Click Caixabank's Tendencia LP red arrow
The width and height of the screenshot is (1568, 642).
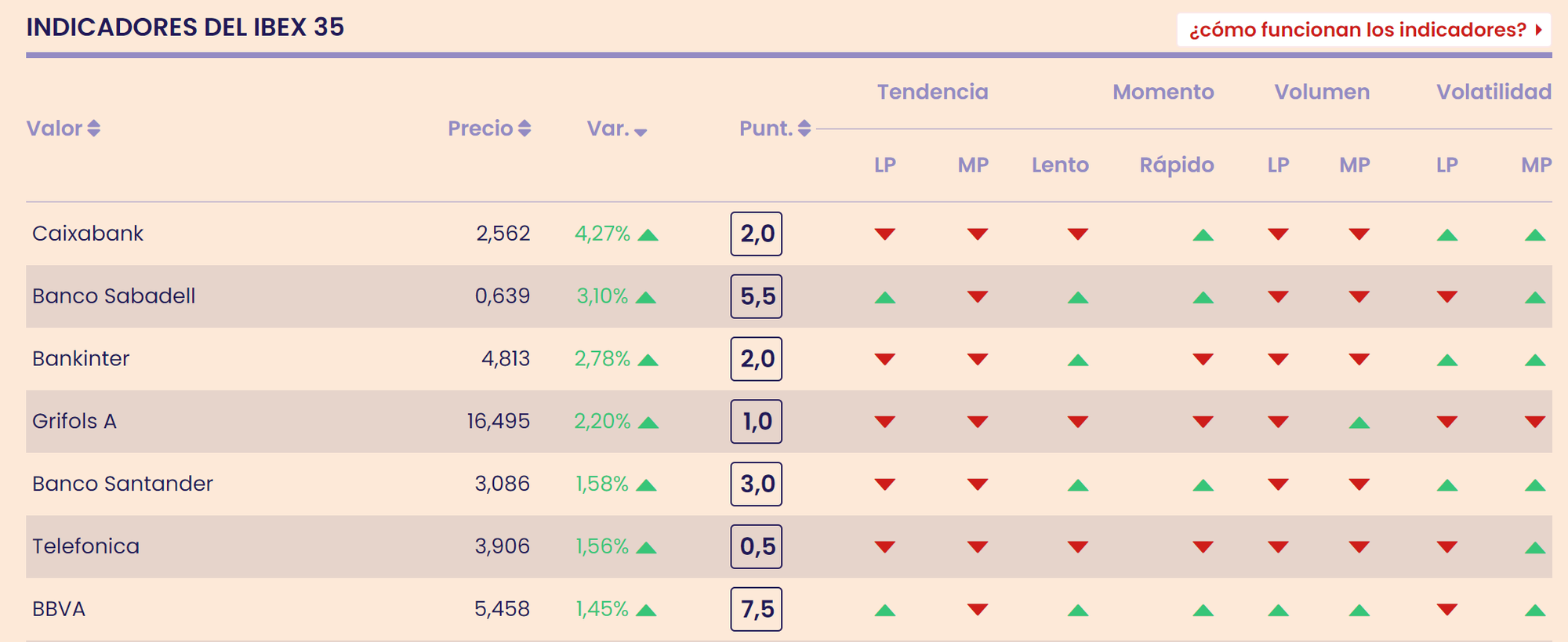coord(885,234)
